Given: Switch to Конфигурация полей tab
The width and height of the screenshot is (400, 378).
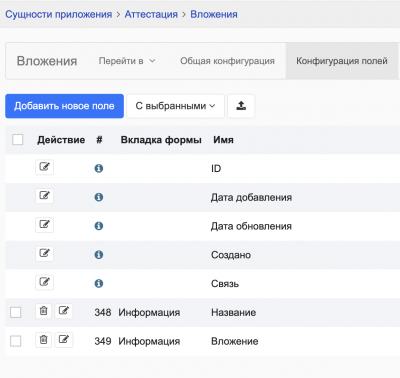Looking at the screenshot, I should (x=342, y=61).
